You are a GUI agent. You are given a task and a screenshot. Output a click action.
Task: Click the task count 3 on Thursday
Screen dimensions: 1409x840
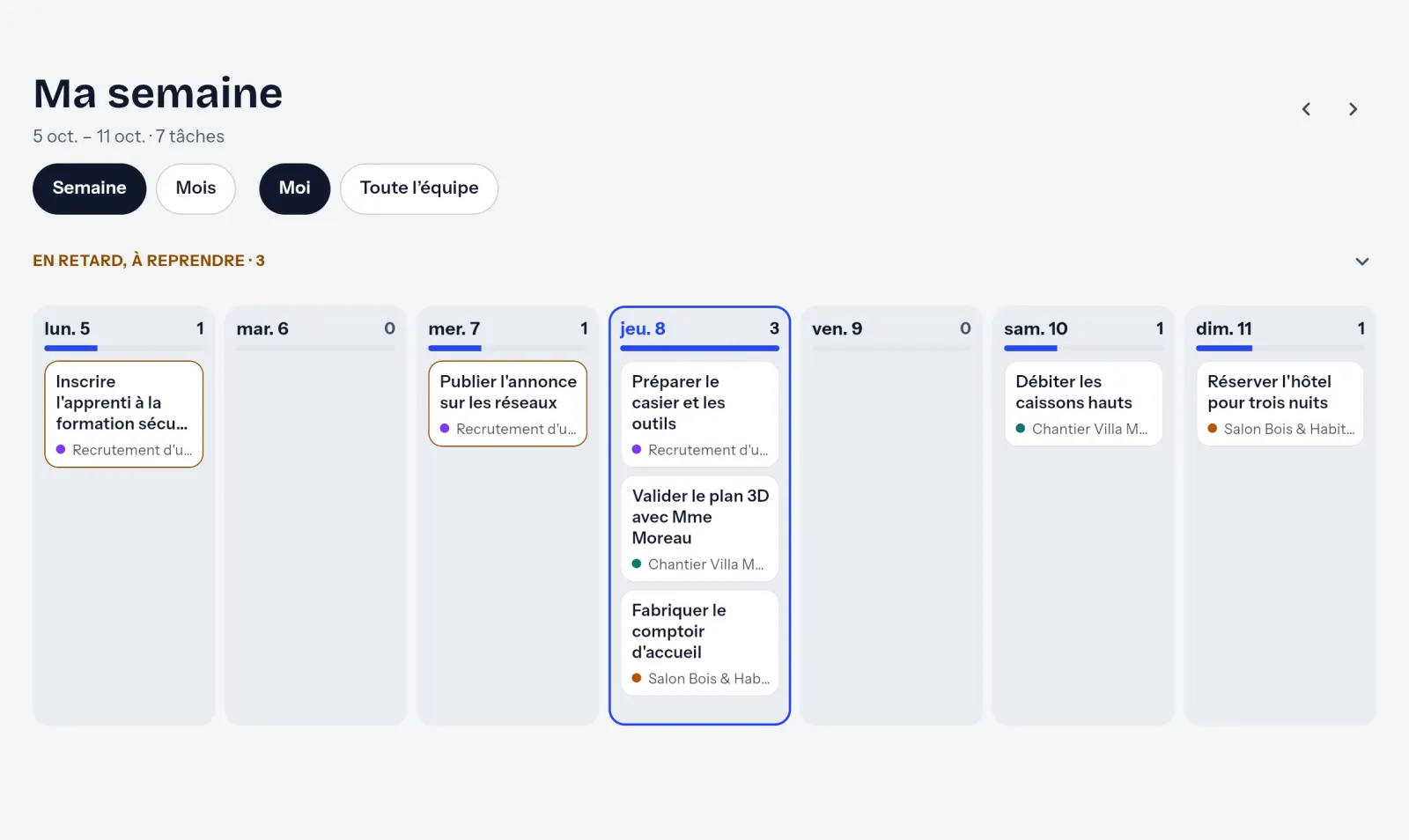pos(774,328)
